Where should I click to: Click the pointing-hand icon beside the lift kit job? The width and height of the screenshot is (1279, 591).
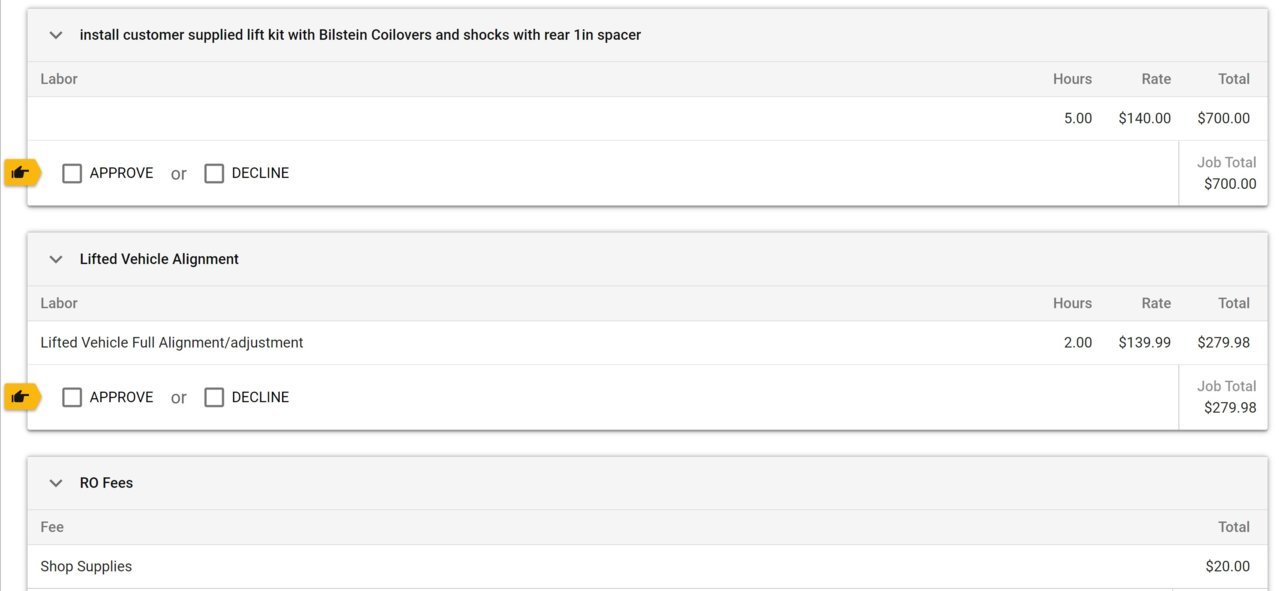(x=20, y=173)
